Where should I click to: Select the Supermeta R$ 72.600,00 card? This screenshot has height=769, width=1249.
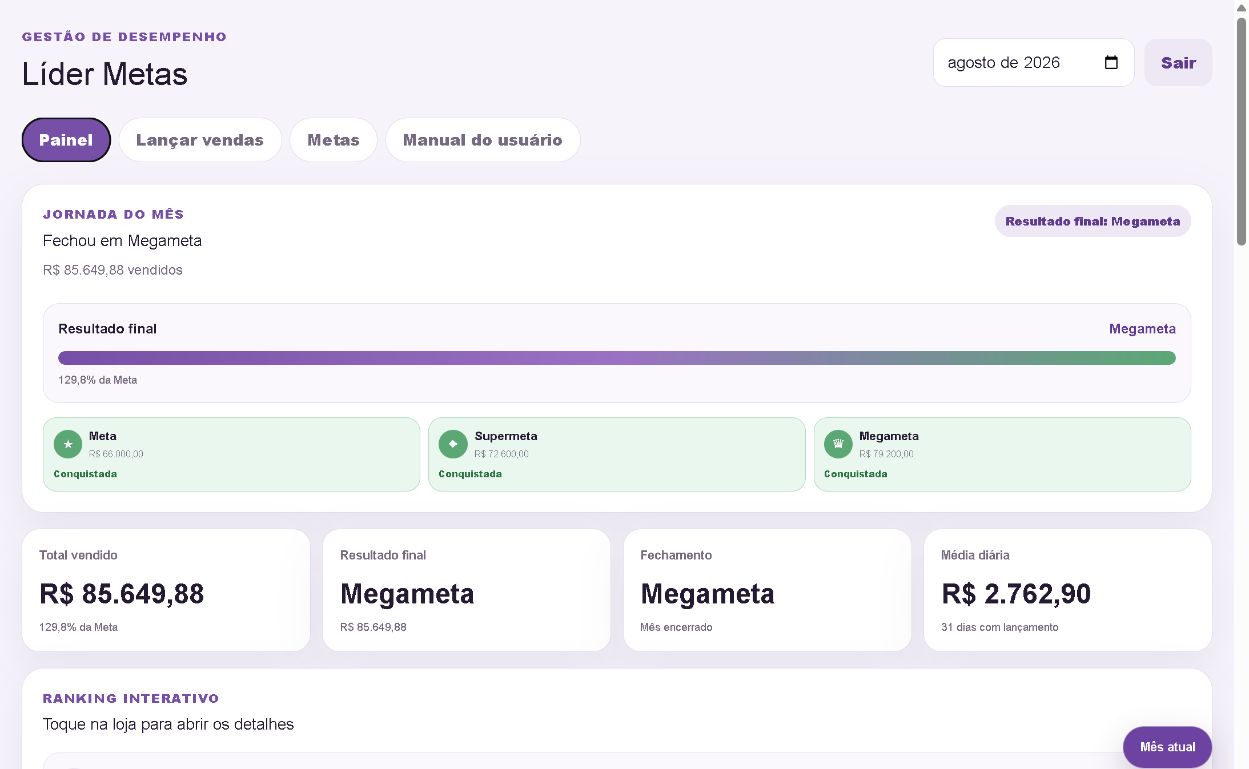[x=616, y=454]
